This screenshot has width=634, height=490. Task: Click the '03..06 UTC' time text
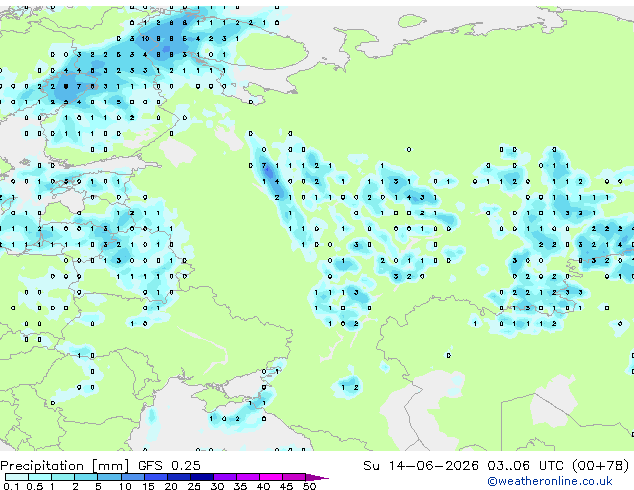[x=525, y=466]
